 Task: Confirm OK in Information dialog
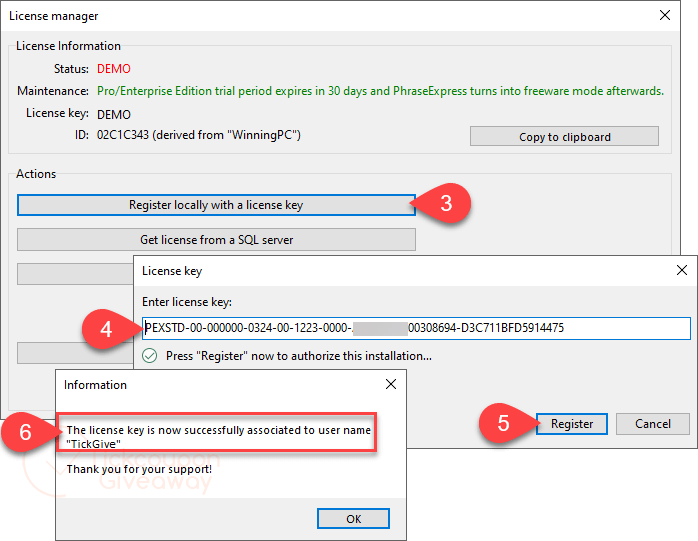(x=353, y=519)
